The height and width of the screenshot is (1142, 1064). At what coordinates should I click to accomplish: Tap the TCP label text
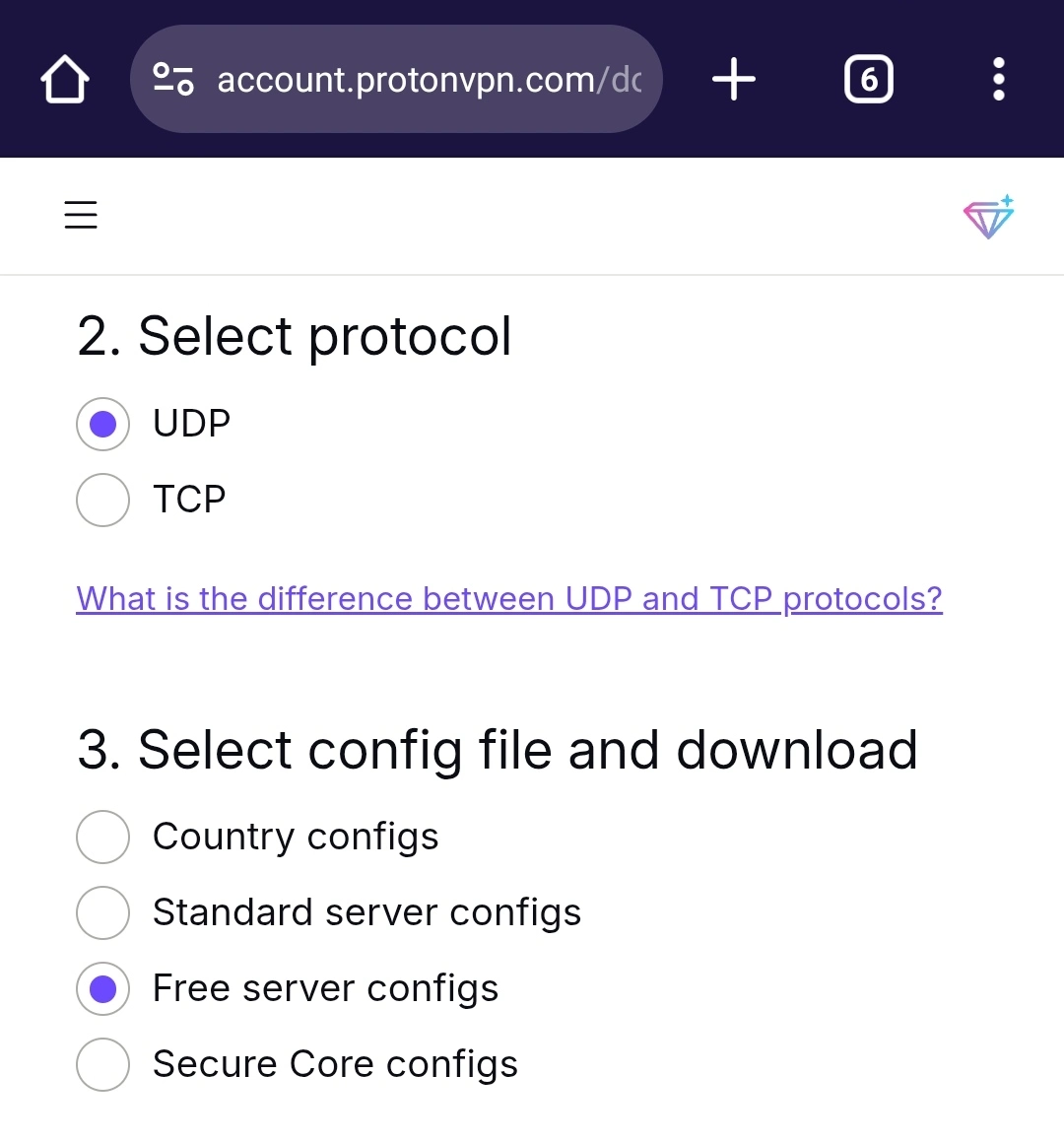pyautogui.click(x=188, y=500)
